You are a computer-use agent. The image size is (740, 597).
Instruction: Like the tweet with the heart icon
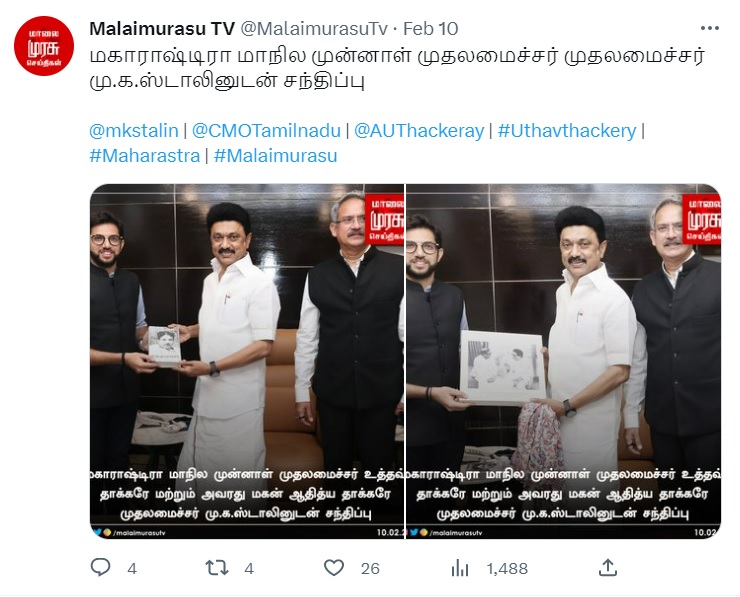point(334,567)
